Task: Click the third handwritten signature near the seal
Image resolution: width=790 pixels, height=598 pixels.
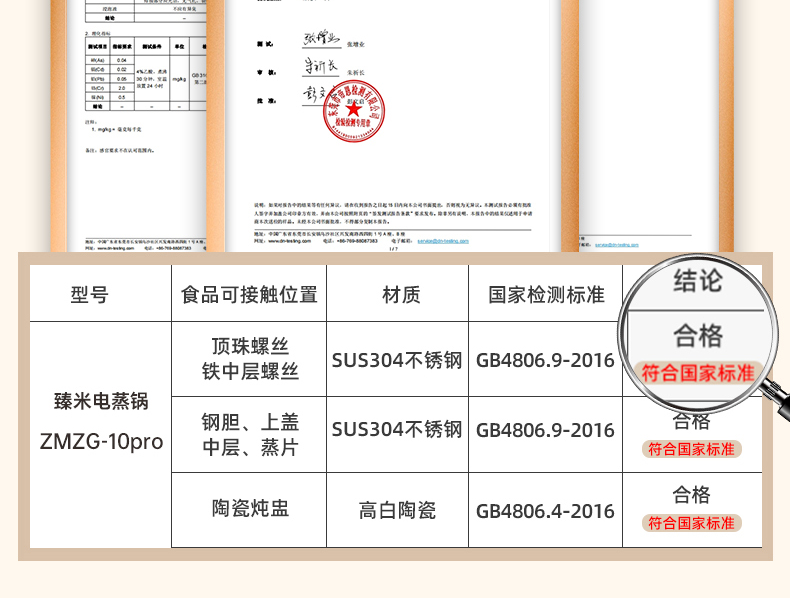Action: pyautogui.click(x=318, y=95)
